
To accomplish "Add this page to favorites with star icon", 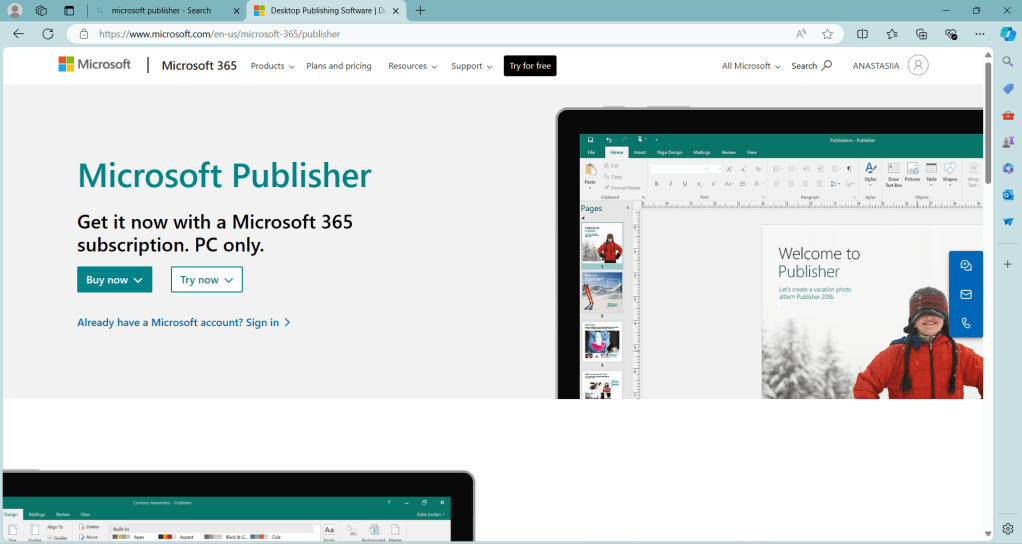I will pyautogui.click(x=827, y=33).
